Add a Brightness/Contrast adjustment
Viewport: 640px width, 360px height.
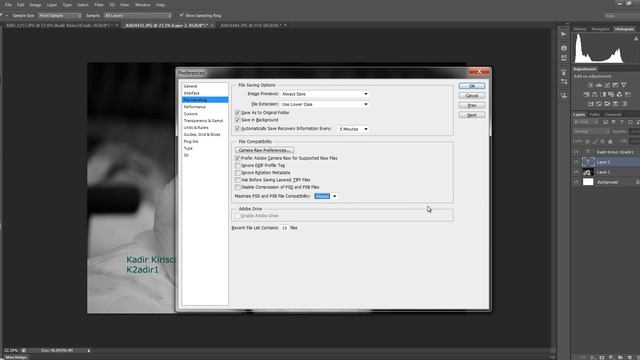pyautogui.click(x=591, y=85)
